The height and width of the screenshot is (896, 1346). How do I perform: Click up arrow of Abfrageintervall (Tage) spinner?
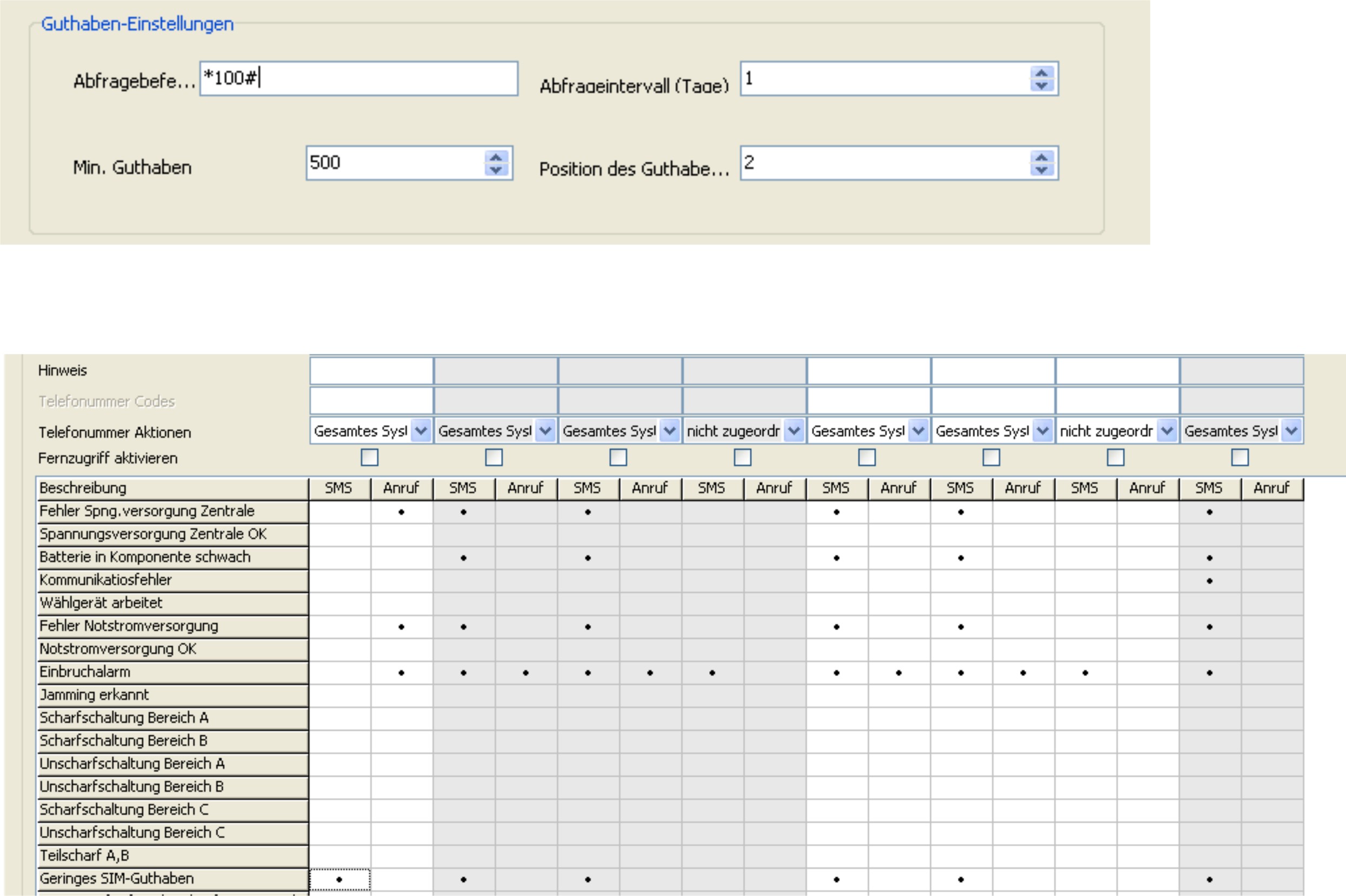(1041, 73)
